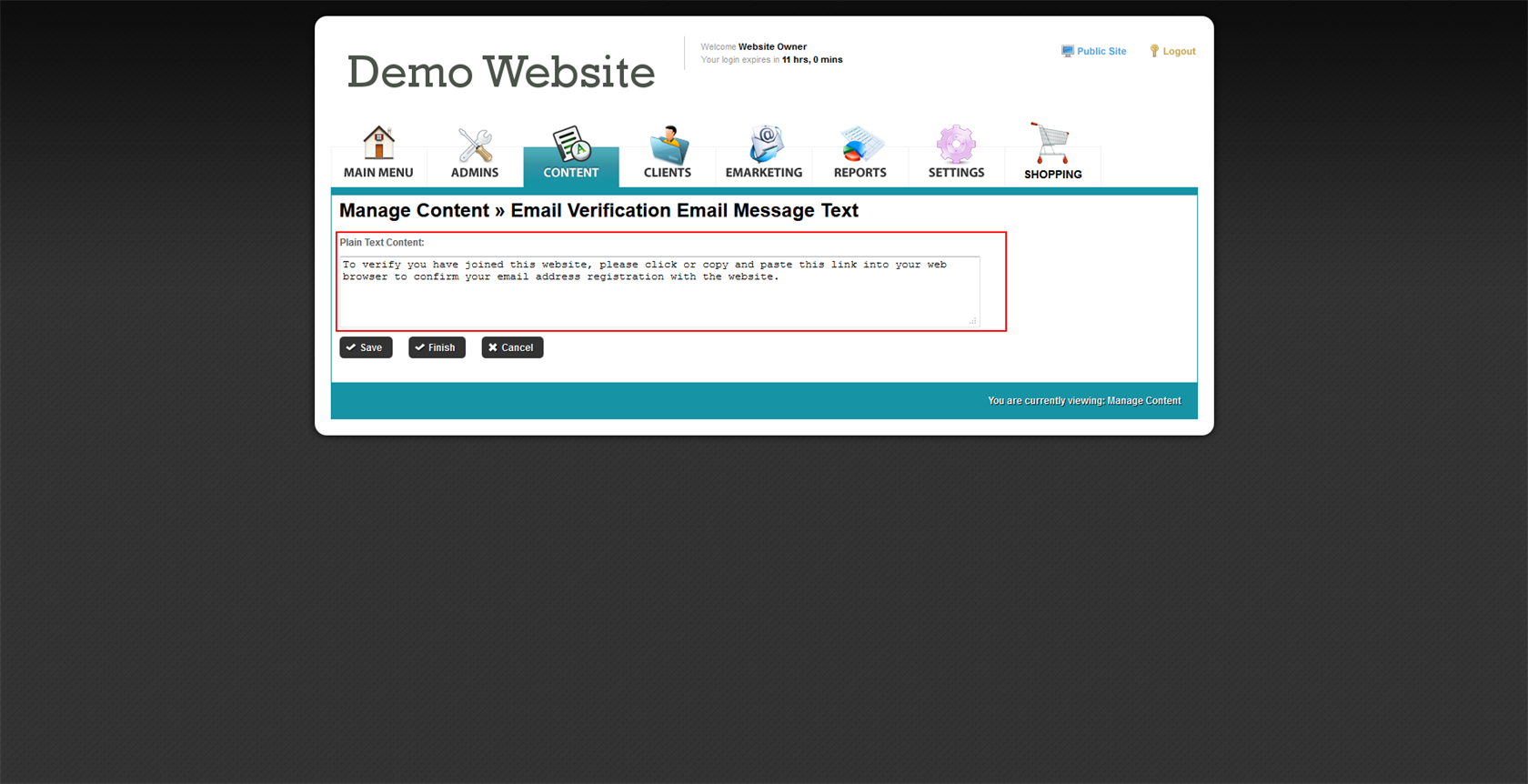The image size is (1528, 784).
Task: Click the monitor icon beside Public Site
Action: coord(1067,52)
